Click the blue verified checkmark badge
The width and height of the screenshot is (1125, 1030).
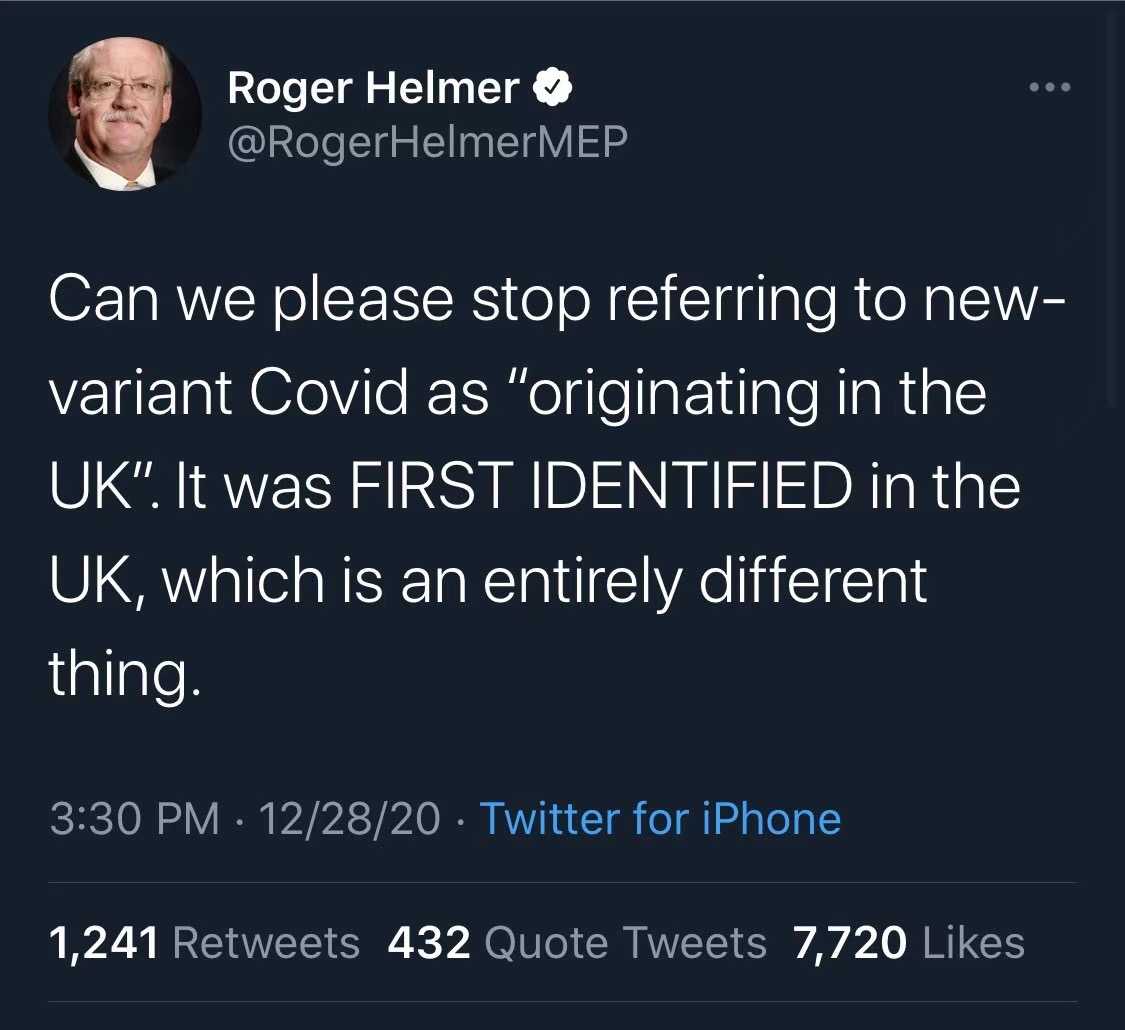click(551, 90)
